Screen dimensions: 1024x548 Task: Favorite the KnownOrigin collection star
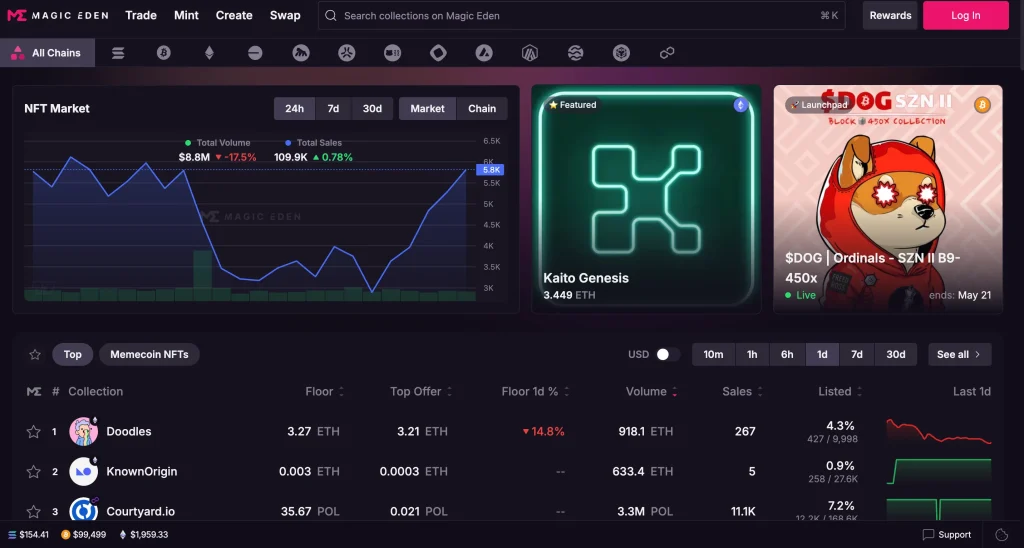tap(33, 471)
